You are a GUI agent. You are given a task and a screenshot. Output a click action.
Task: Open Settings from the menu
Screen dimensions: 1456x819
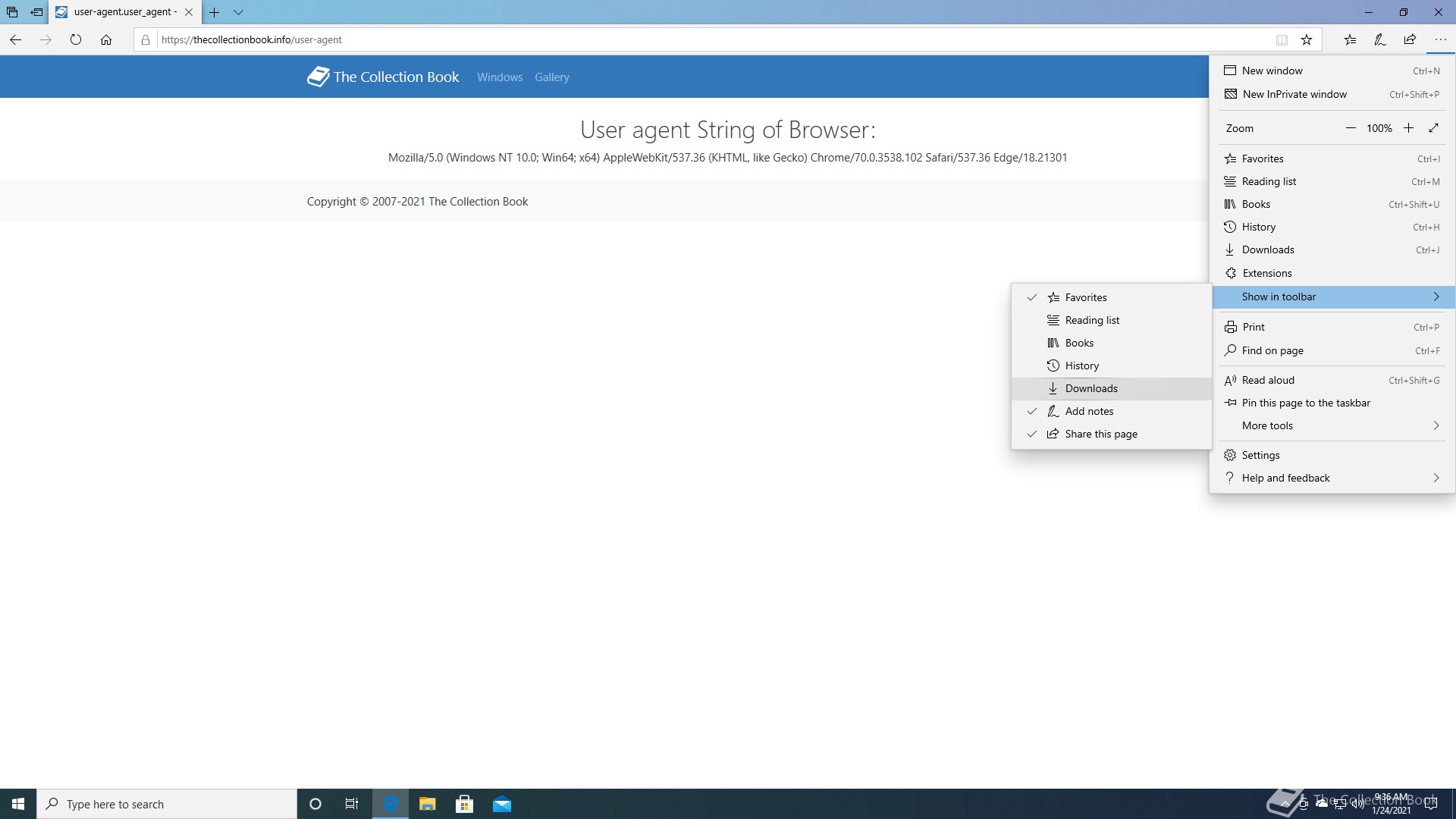click(x=1260, y=455)
